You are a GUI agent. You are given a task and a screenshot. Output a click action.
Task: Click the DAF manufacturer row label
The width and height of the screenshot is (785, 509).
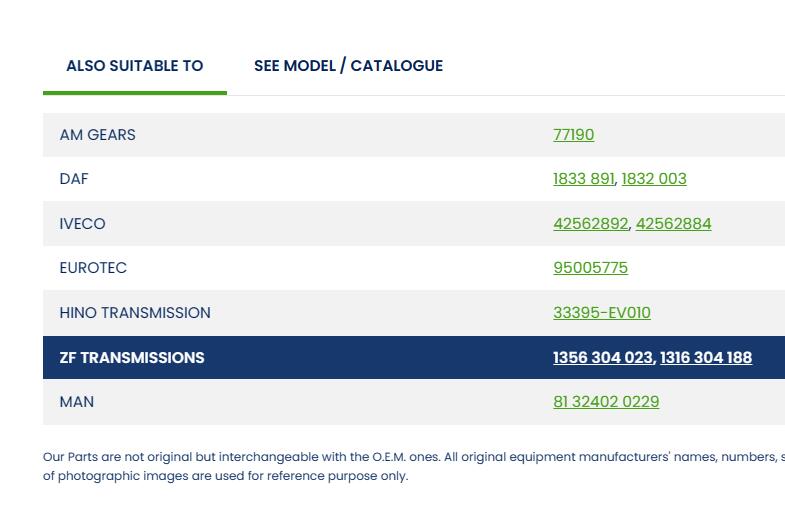pyautogui.click(x=74, y=179)
